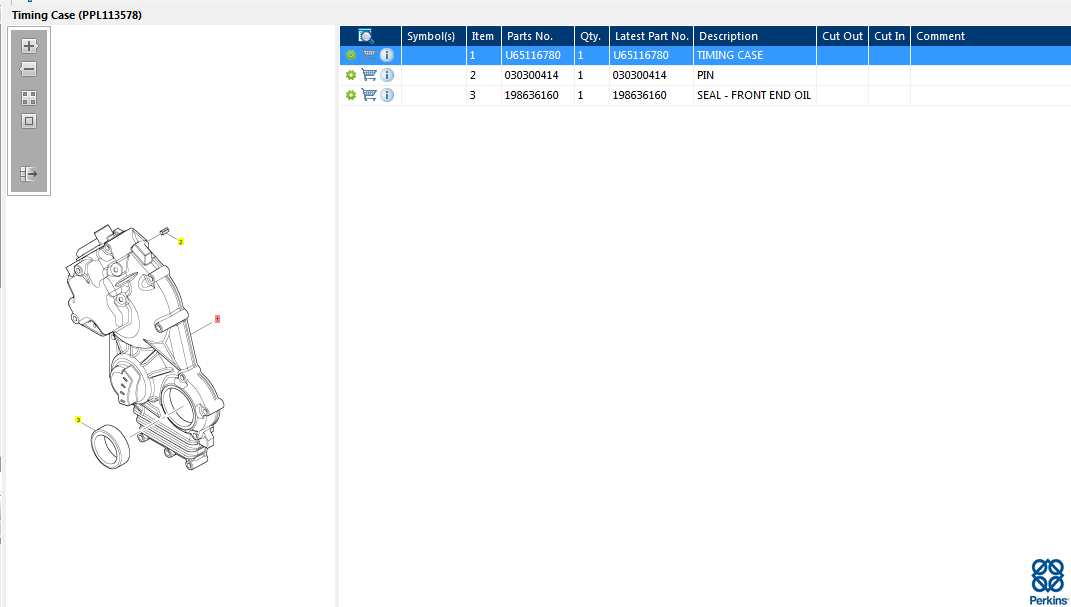Click the single-square fit view icon

pos(29,121)
